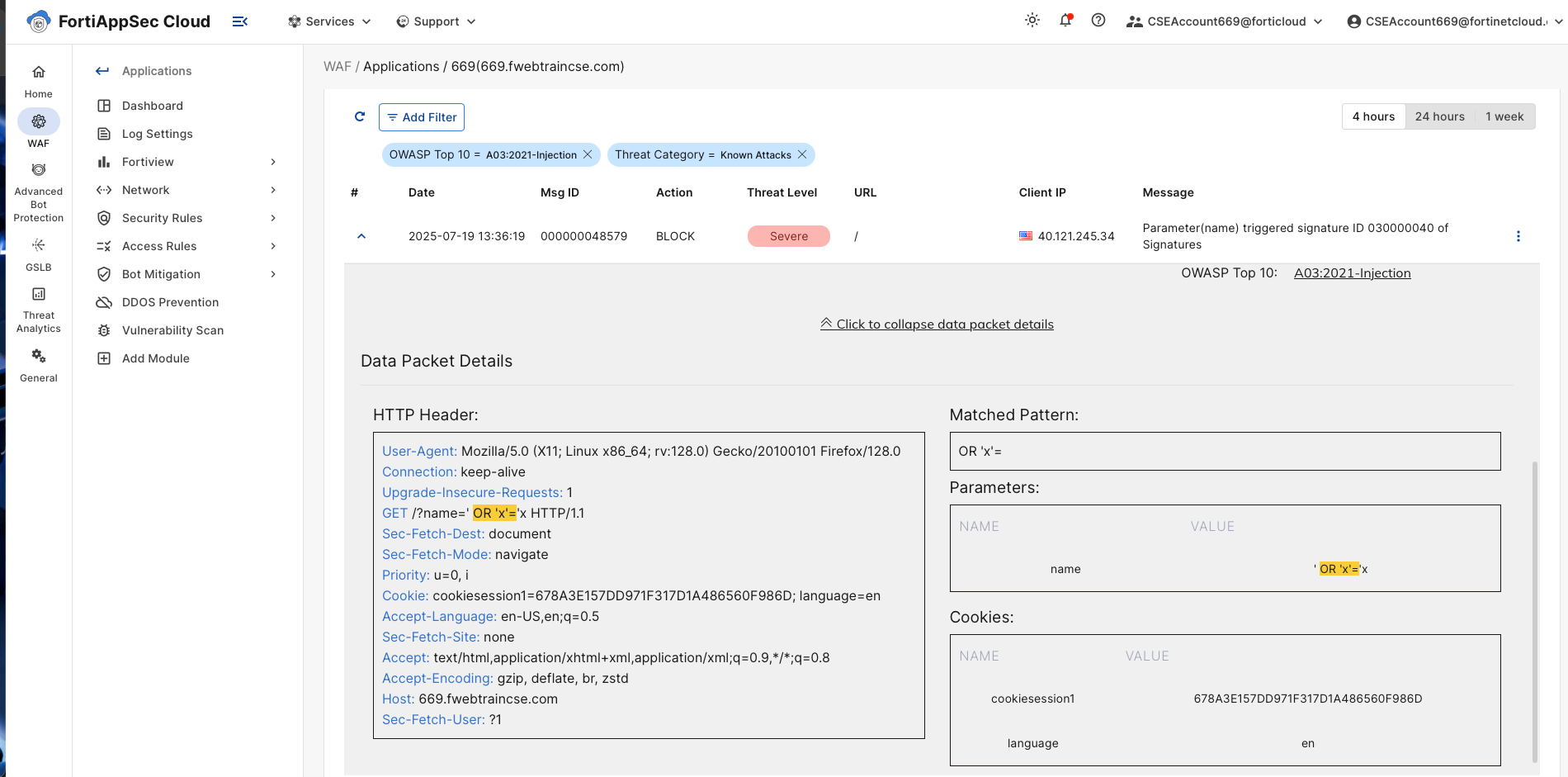1568x777 pixels.
Task: Click the Msg ID 000000048579
Action: pos(583,236)
